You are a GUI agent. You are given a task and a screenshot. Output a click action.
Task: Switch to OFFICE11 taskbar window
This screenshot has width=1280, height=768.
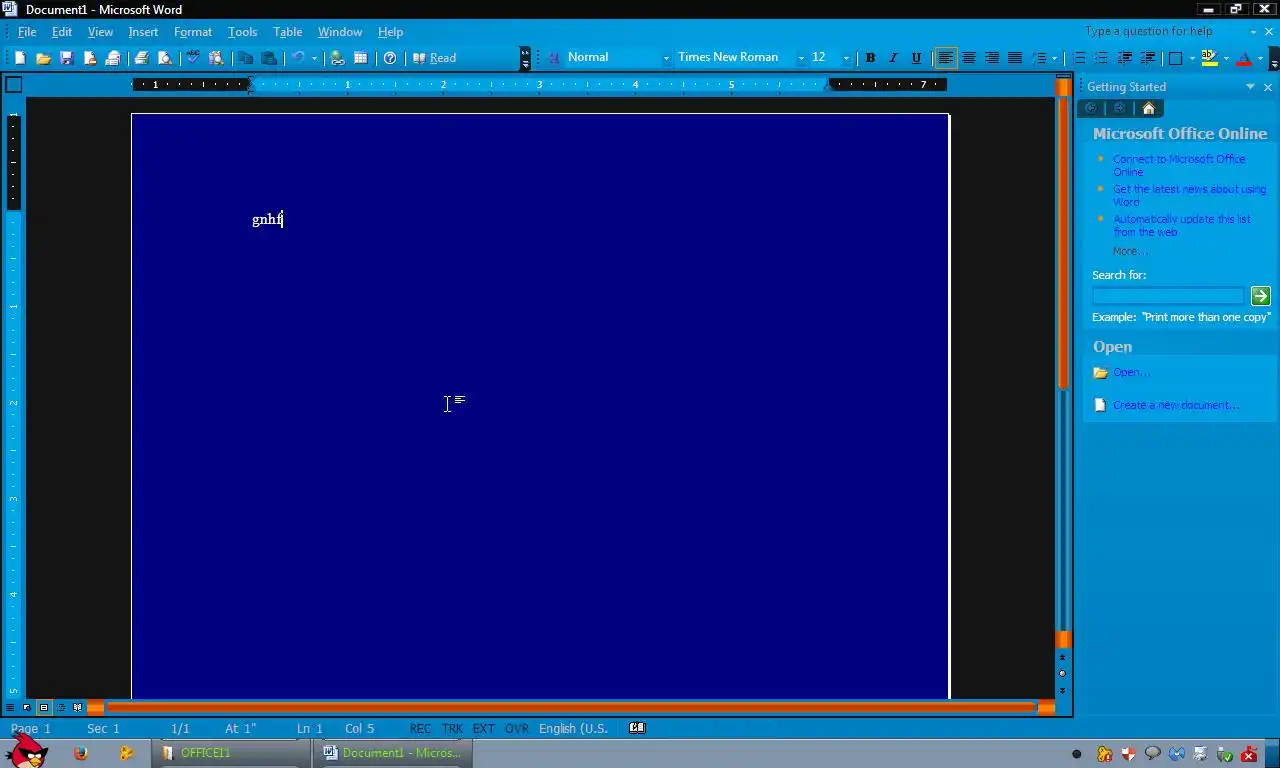[x=232, y=753]
